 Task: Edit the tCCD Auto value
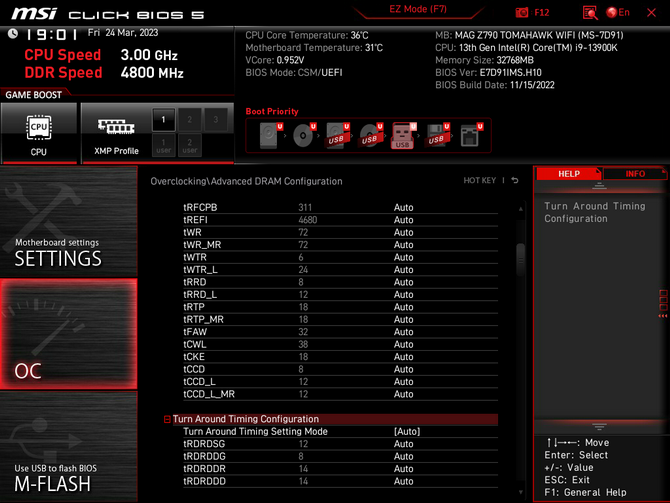(x=403, y=369)
